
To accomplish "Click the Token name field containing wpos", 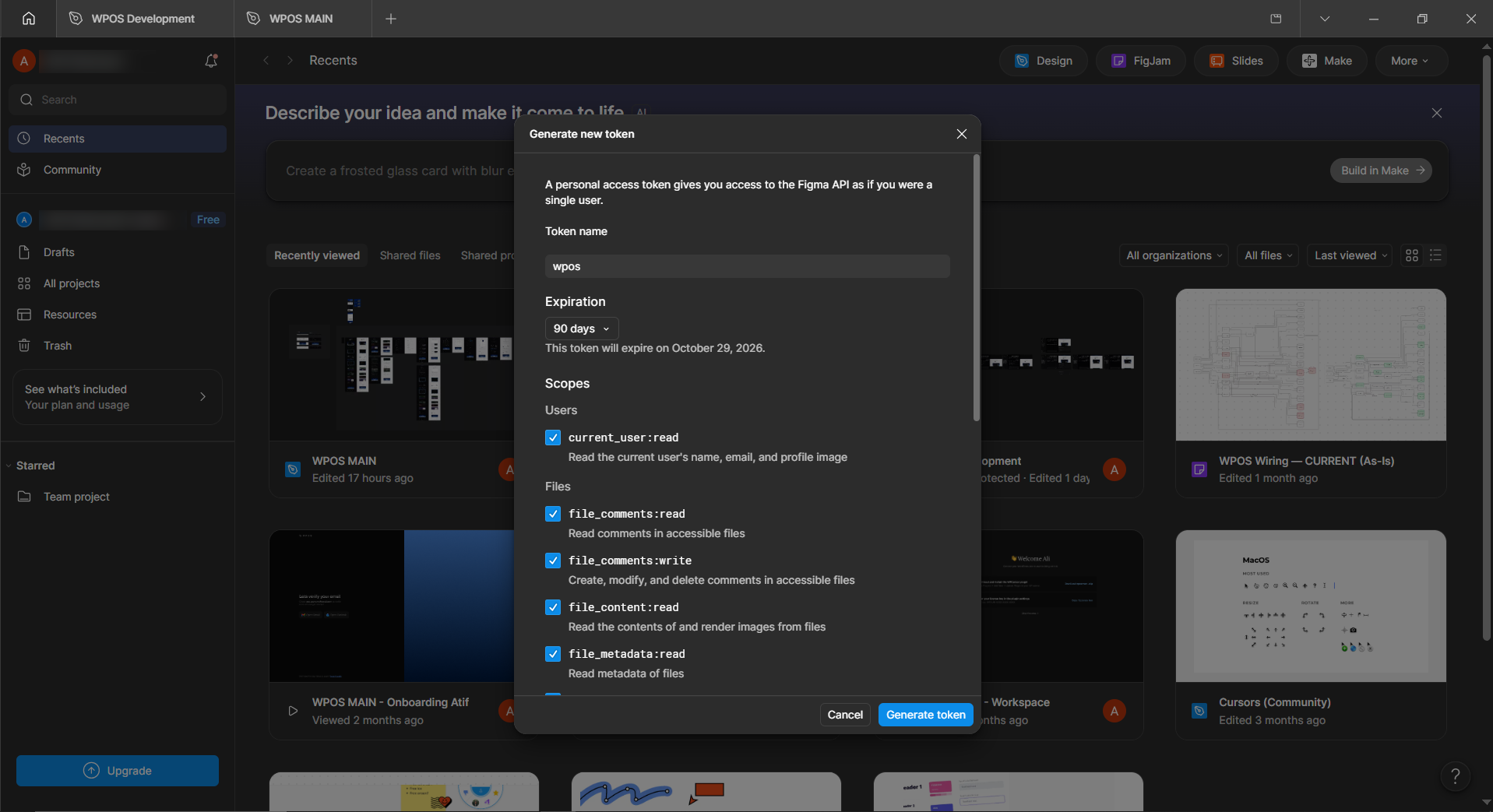I will [747, 266].
